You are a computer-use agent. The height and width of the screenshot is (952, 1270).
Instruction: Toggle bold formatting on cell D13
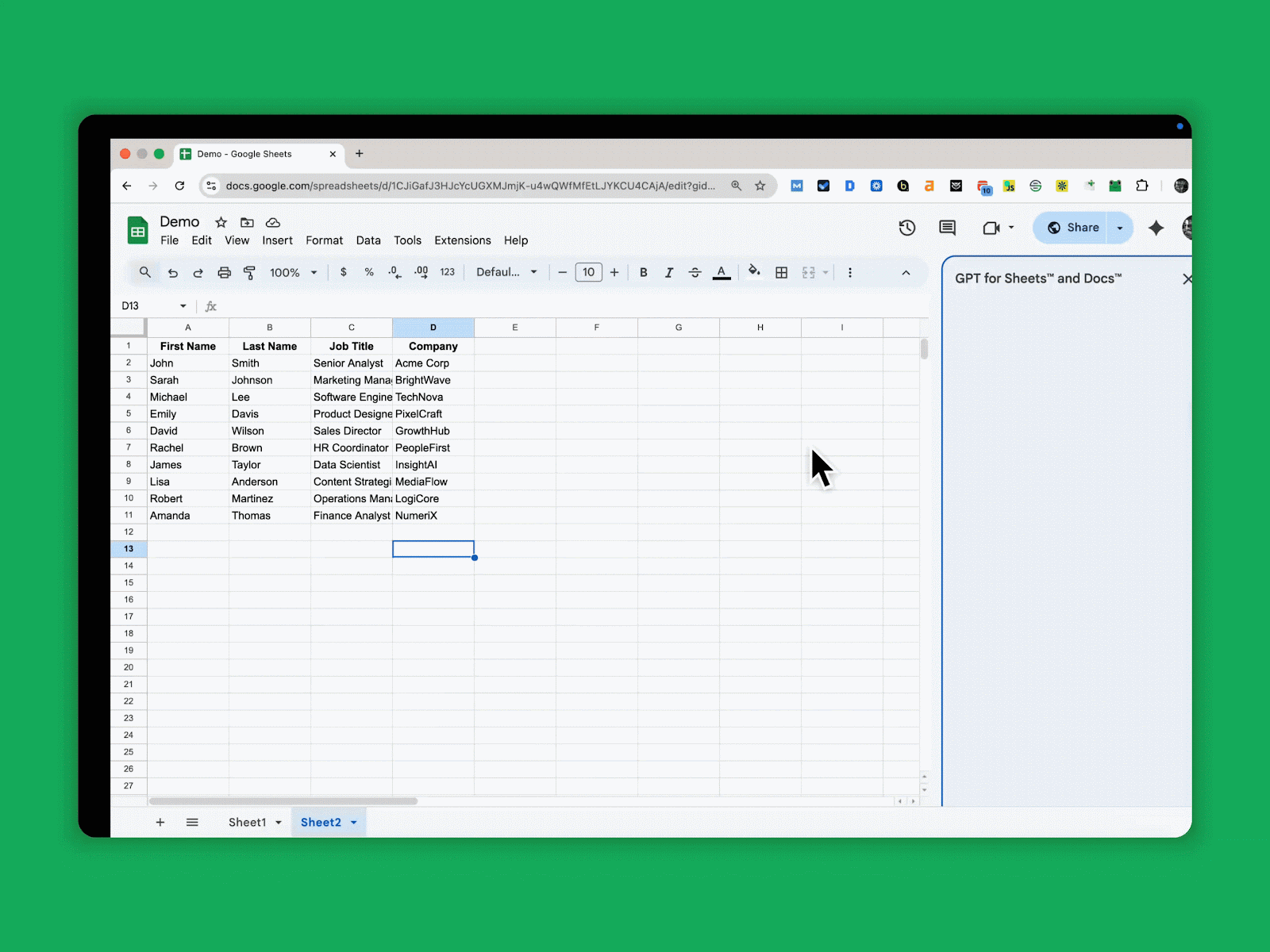pos(643,272)
